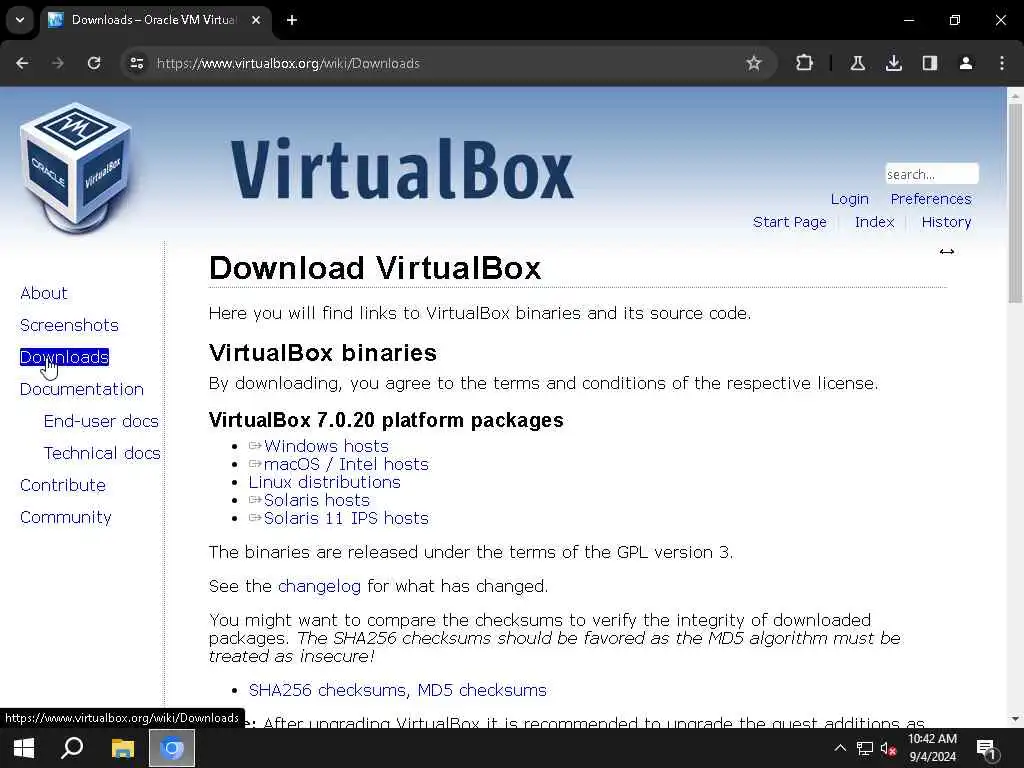Open the Extensions puzzle icon
This screenshot has width=1024, height=768.
tap(805, 63)
